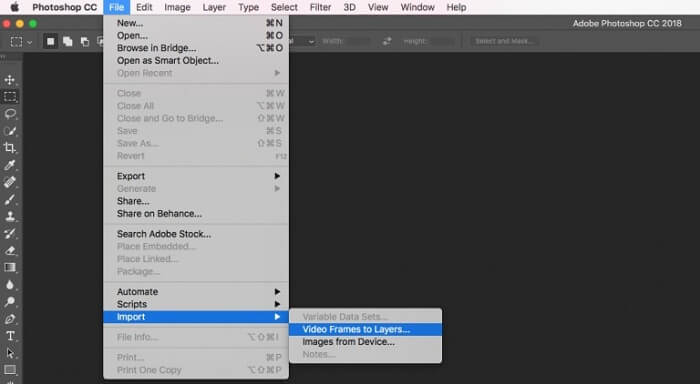
Task: Open the Edit menu
Action: point(144,7)
